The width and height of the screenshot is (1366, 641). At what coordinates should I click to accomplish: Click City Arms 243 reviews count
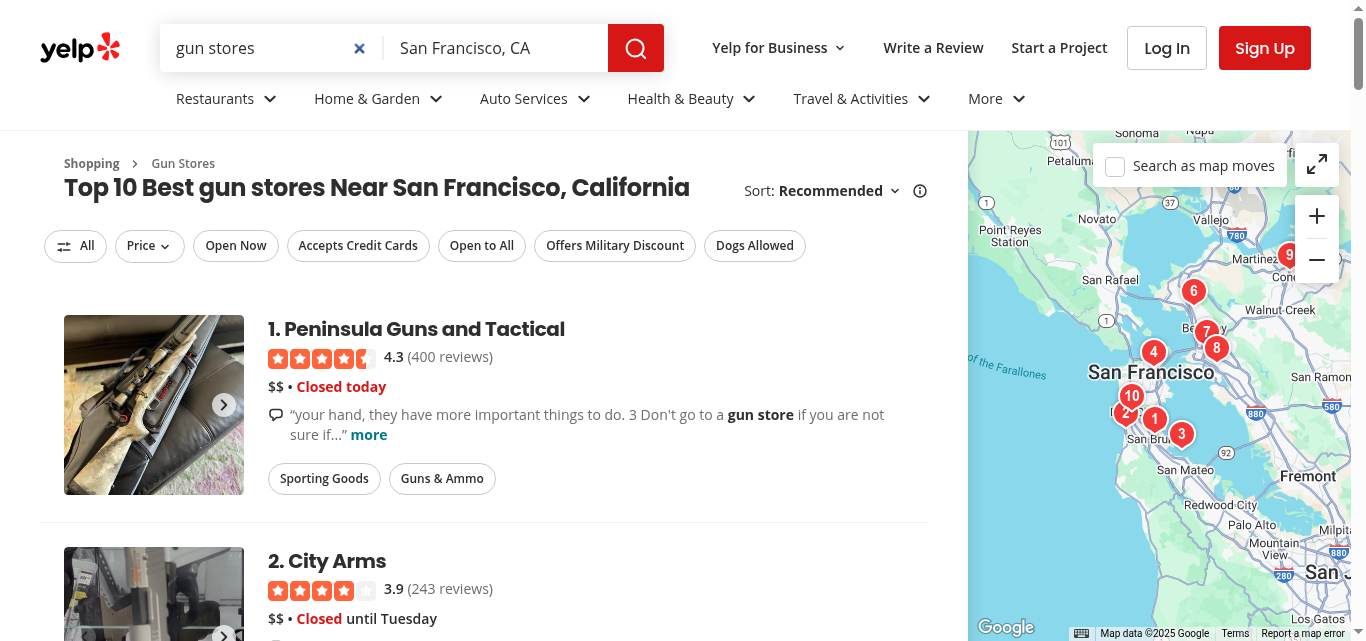(x=450, y=589)
